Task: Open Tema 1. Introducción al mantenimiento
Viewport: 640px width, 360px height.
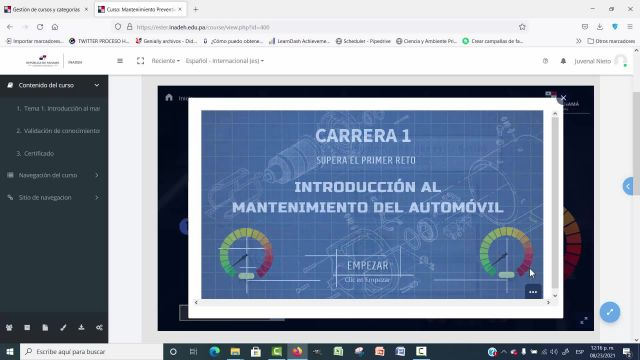Action: pyautogui.click(x=58, y=109)
